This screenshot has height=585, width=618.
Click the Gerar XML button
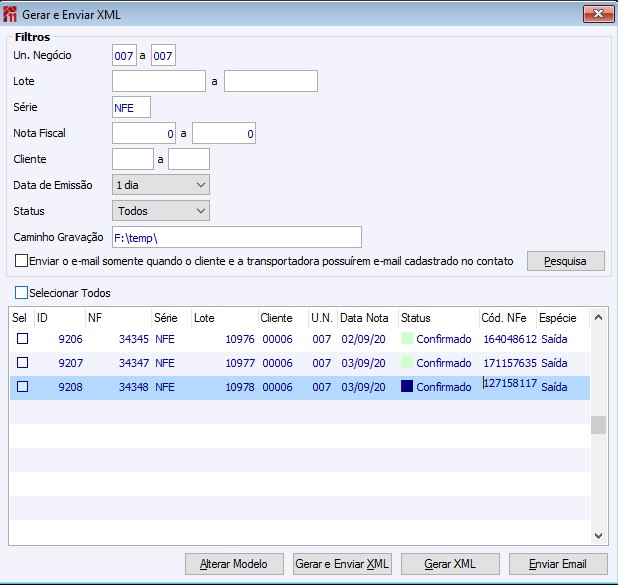point(450,564)
